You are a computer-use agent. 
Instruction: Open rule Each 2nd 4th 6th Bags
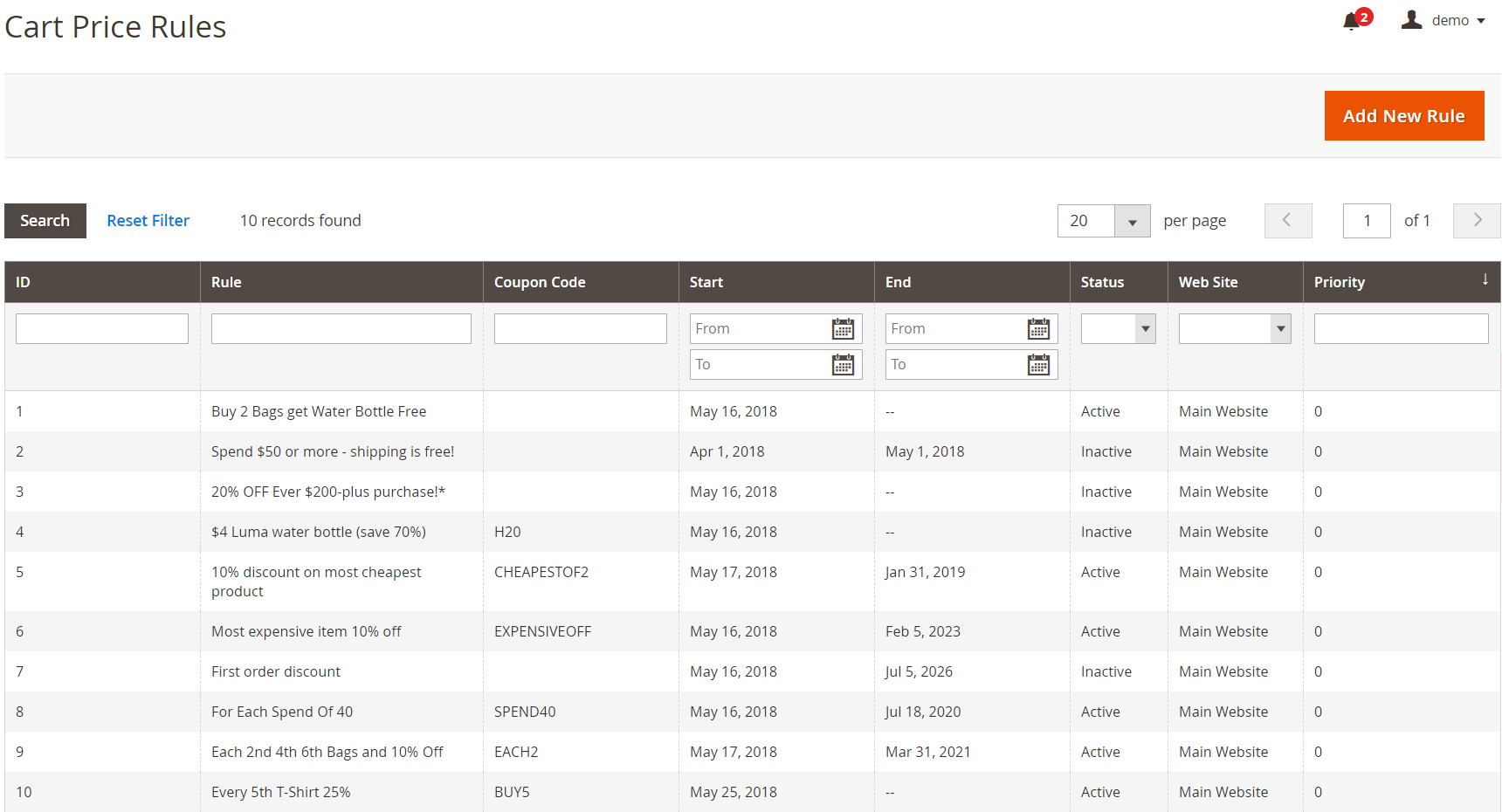tap(327, 752)
